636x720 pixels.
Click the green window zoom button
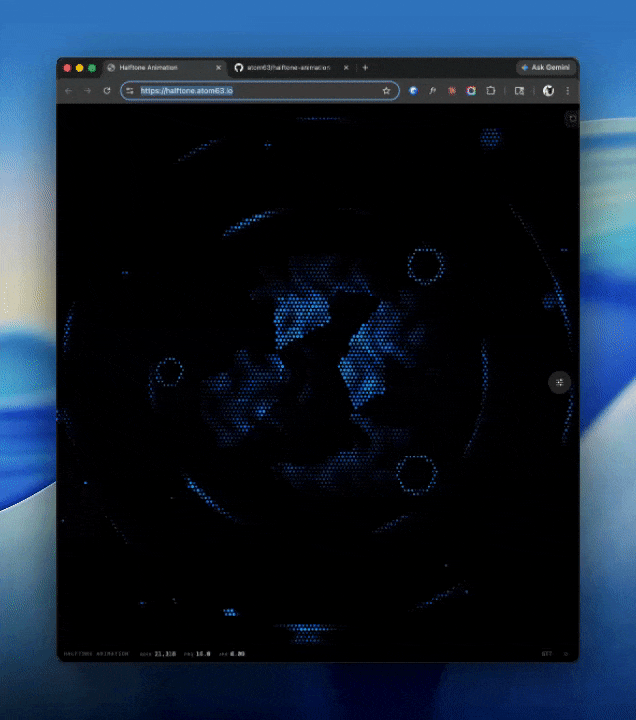92,68
